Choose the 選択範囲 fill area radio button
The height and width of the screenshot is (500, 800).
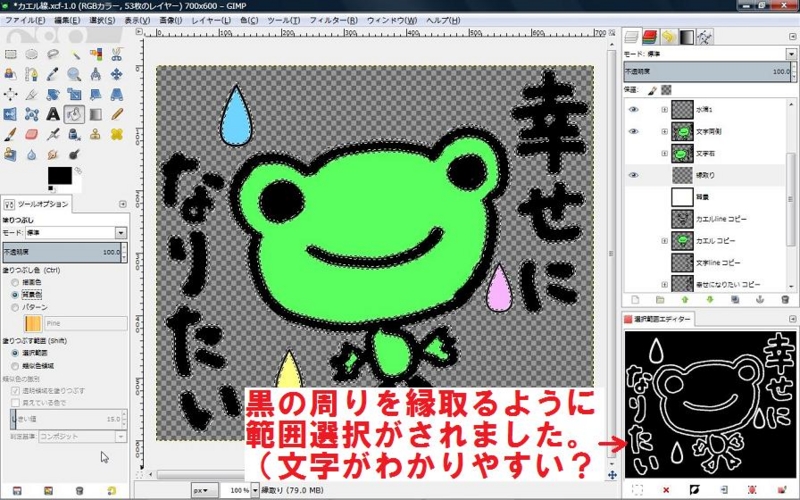(15, 353)
